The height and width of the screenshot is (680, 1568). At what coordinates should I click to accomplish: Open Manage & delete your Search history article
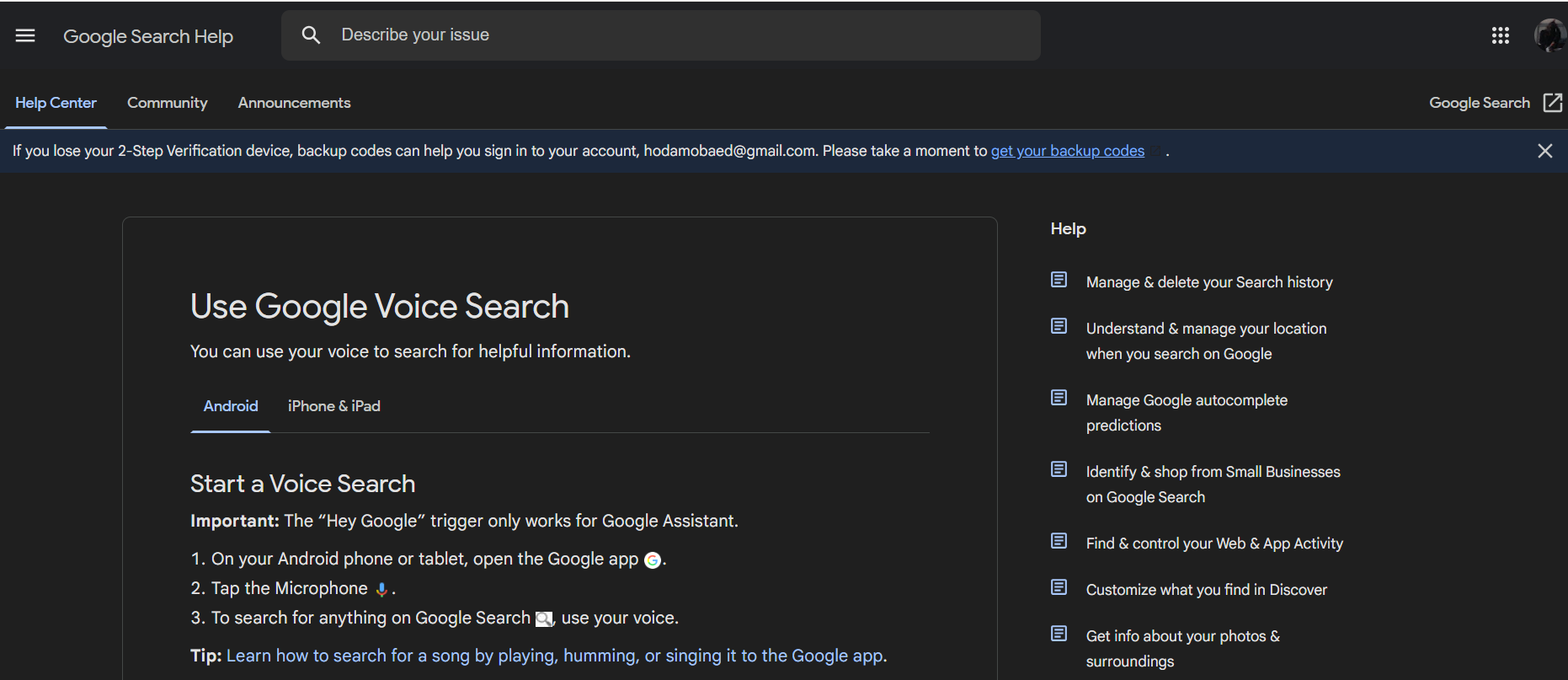coord(1209,282)
